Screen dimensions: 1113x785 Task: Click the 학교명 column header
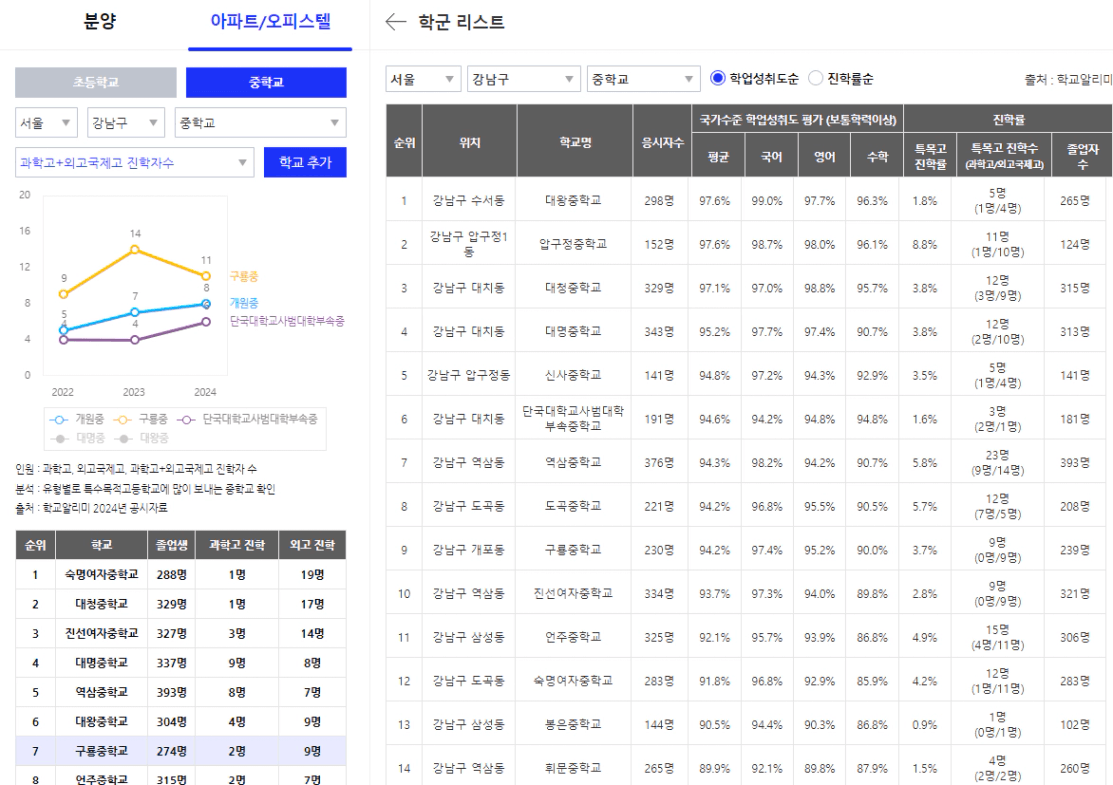[x=575, y=141]
